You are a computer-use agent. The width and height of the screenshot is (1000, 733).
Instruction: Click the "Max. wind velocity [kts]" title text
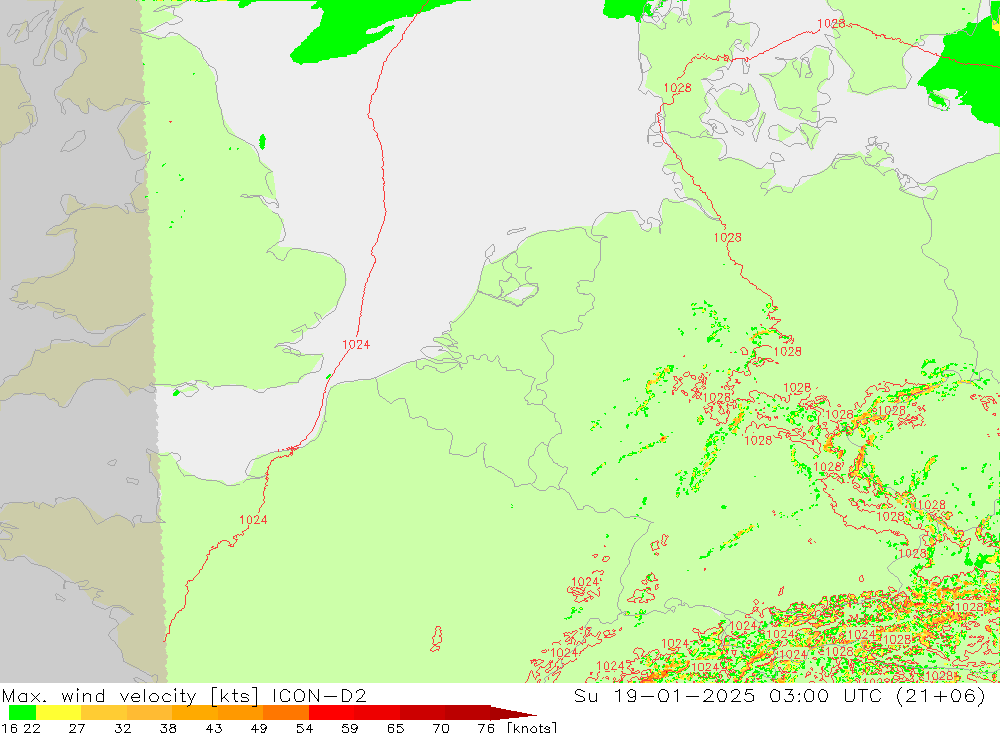[130, 696]
